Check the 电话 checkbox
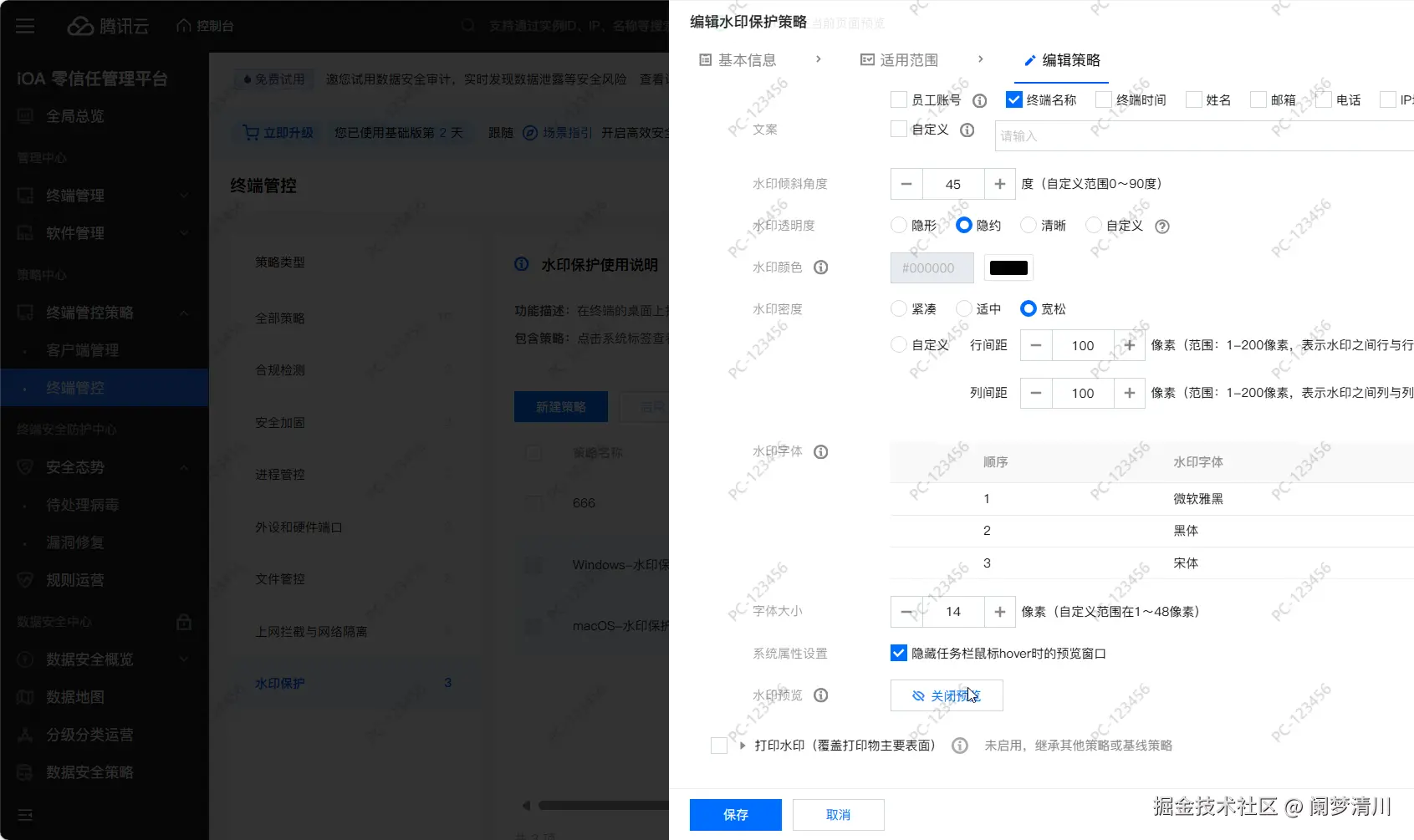Viewport: 1414px width, 840px height. coord(1324,100)
